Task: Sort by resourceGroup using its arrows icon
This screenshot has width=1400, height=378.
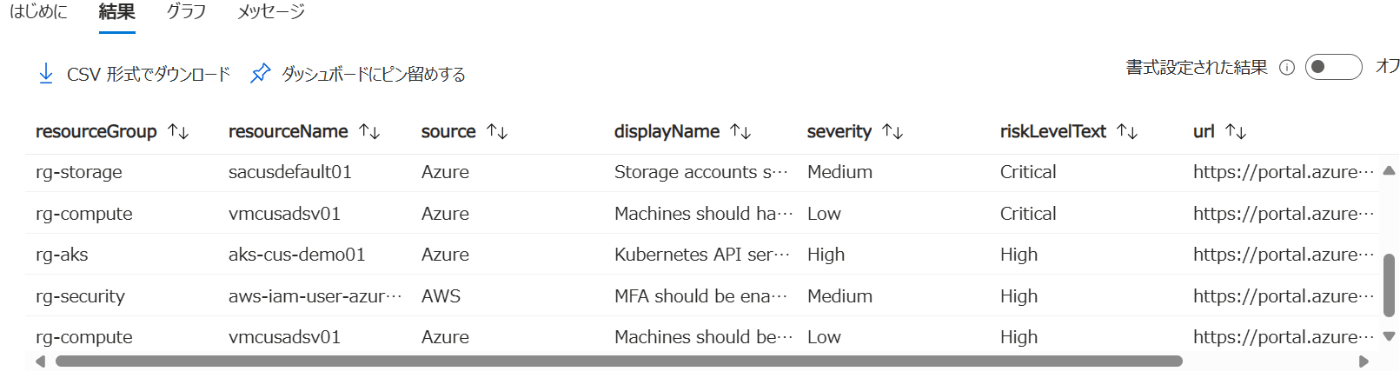Action: click(x=178, y=131)
